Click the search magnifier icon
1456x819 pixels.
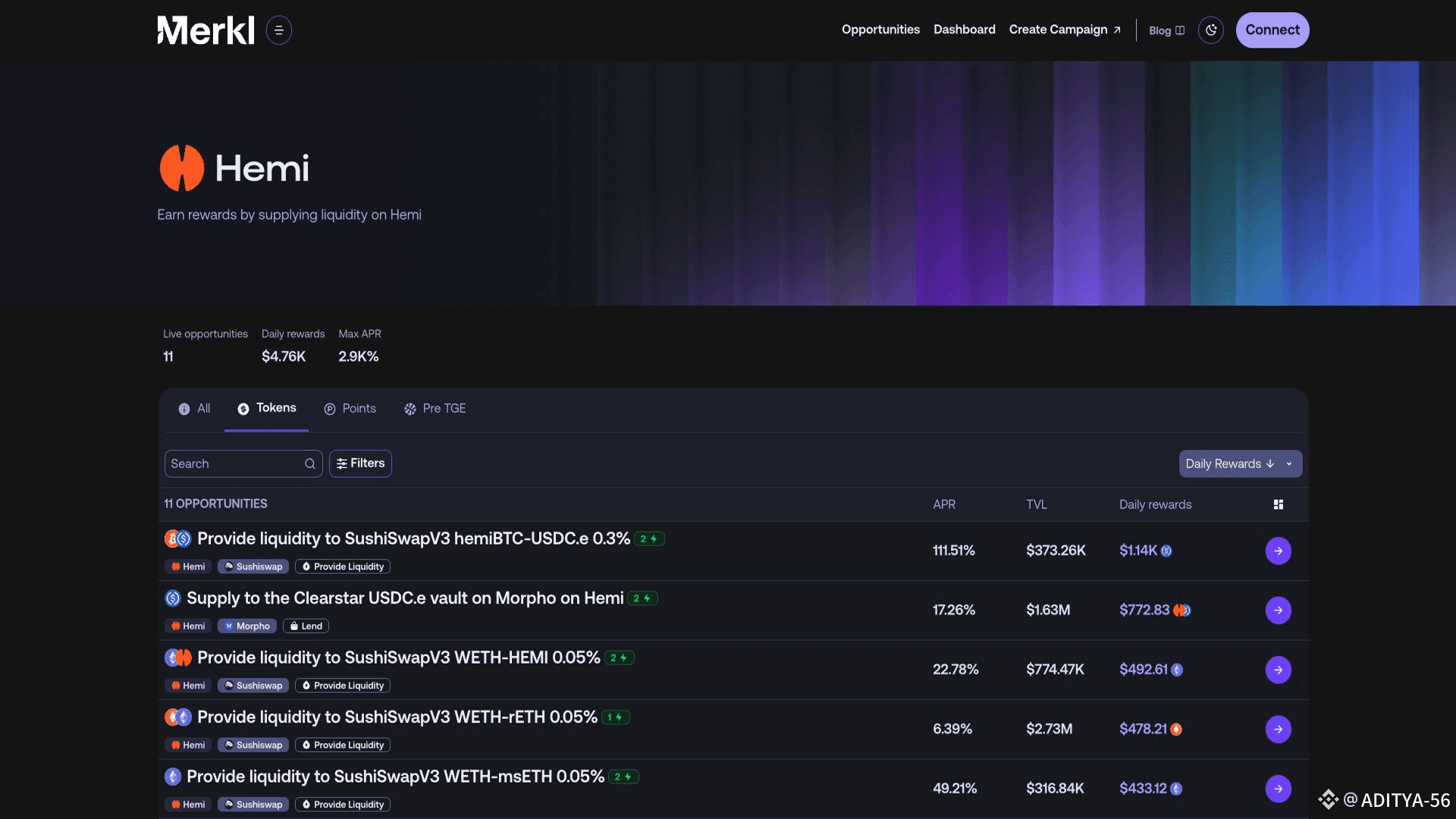[x=309, y=464]
